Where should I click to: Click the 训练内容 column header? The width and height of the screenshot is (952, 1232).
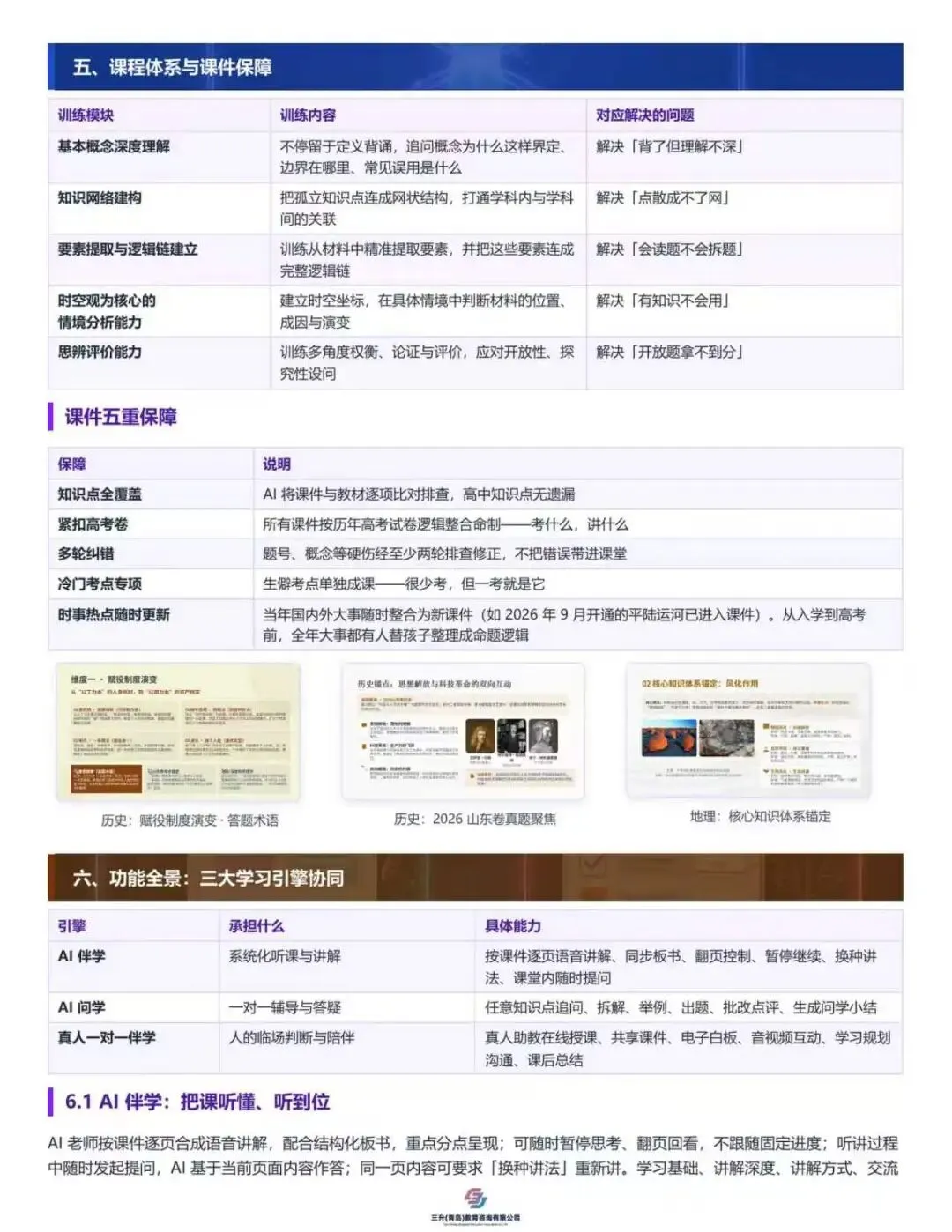click(308, 115)
